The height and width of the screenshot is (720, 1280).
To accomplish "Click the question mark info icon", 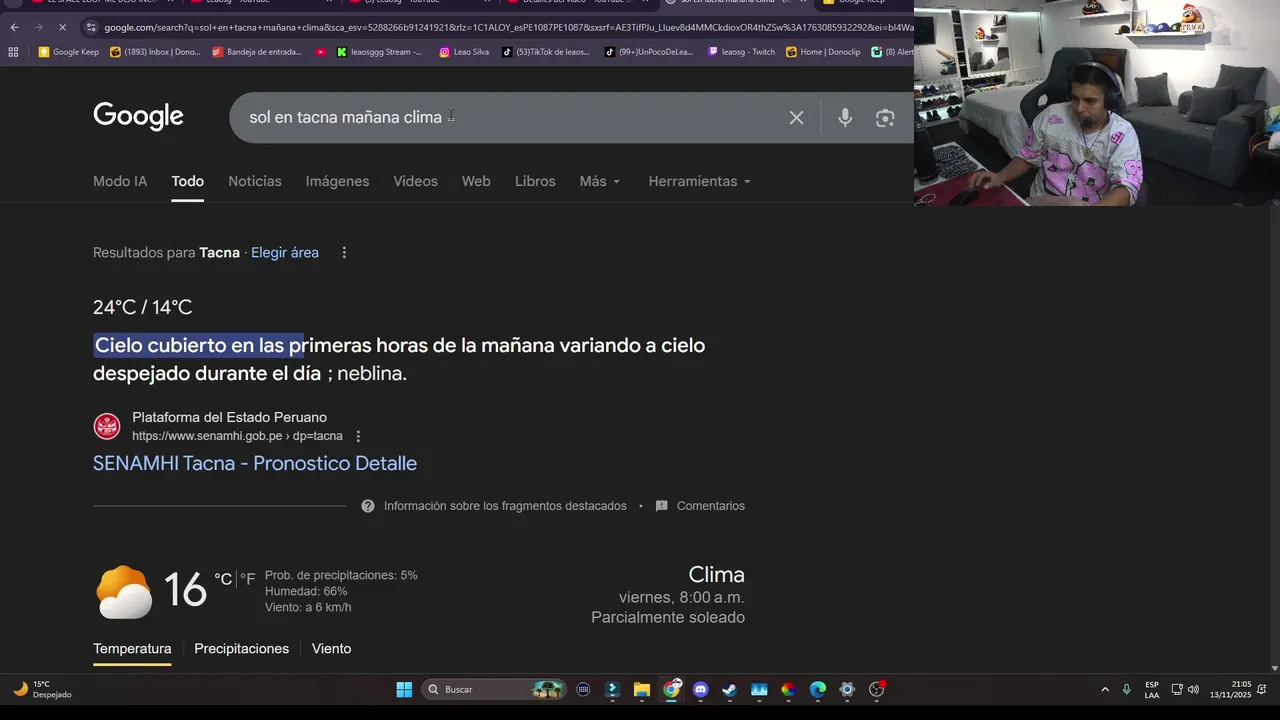I will click(x=368, y=506).
